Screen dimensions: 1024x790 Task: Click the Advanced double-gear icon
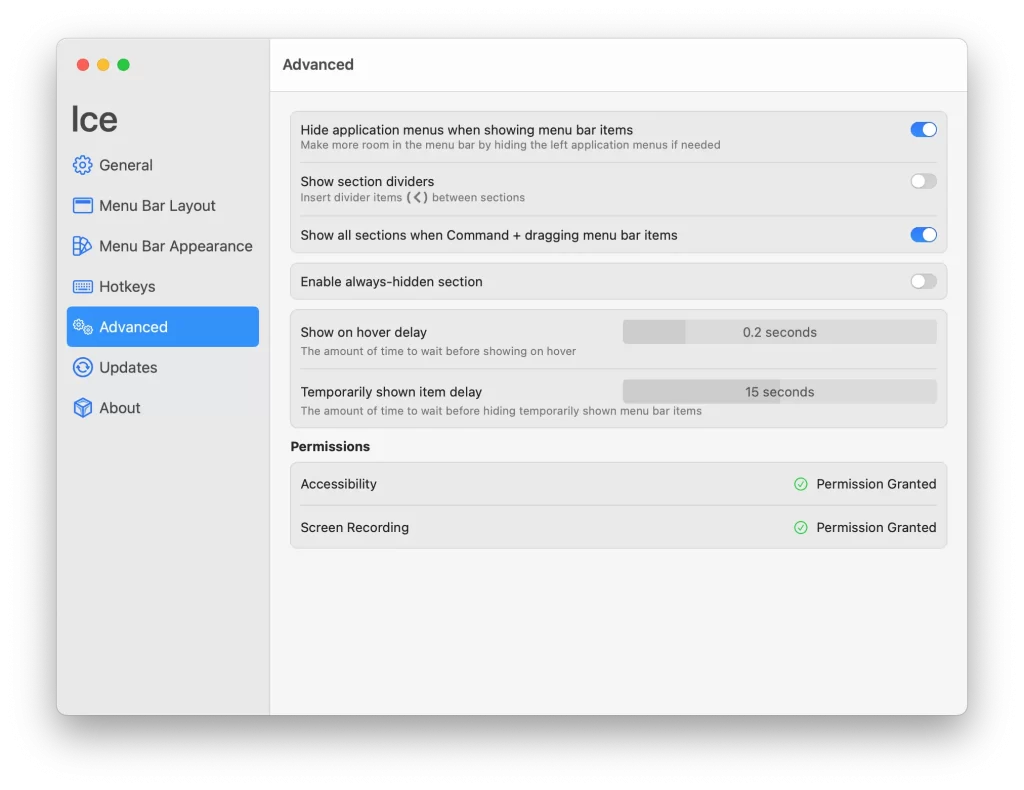pyautogui.click(x=82, y=326)
